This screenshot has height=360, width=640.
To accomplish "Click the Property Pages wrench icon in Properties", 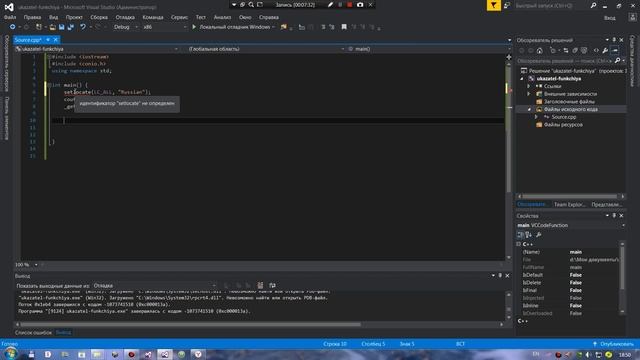I will [x=539, y=235].
